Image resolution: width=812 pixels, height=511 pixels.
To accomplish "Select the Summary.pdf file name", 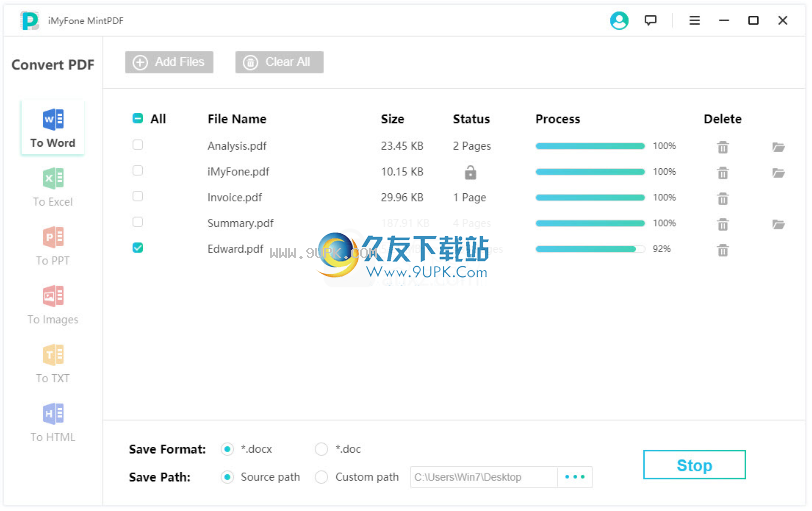I will tap(241, 223).
